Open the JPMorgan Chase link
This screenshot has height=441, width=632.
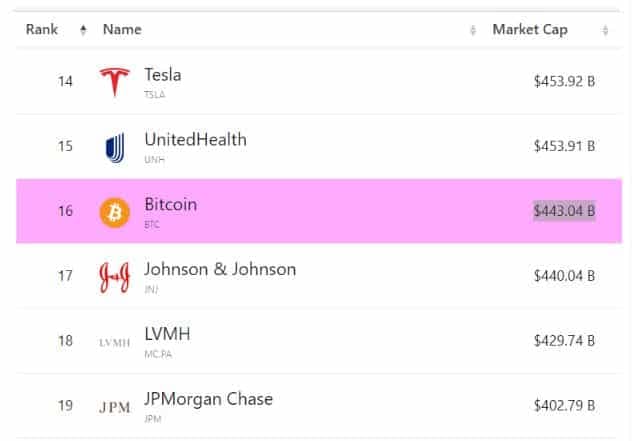(208, 399)
